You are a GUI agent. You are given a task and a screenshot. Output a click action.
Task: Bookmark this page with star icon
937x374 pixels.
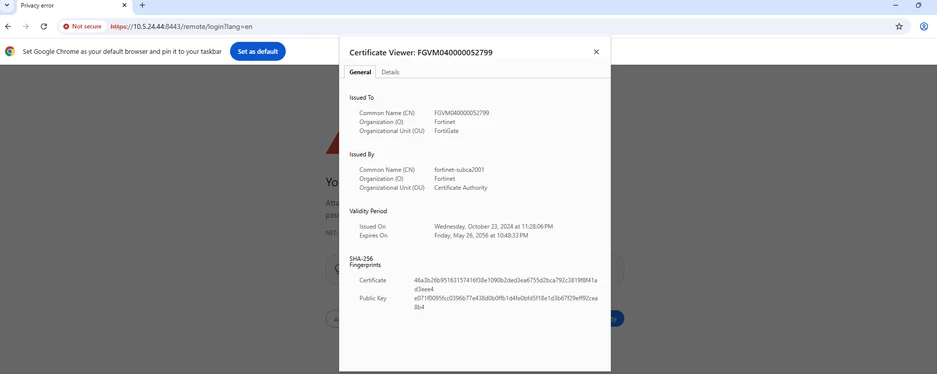[x=899, y=26]
